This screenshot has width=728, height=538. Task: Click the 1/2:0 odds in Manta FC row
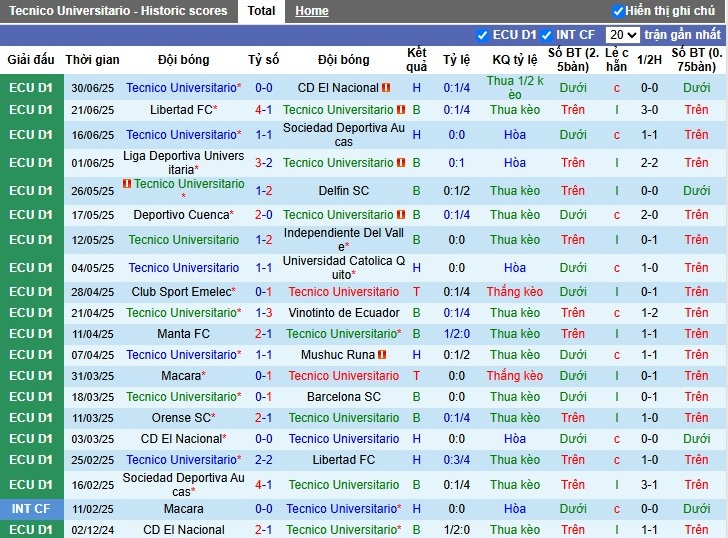(x=456, y=333)
